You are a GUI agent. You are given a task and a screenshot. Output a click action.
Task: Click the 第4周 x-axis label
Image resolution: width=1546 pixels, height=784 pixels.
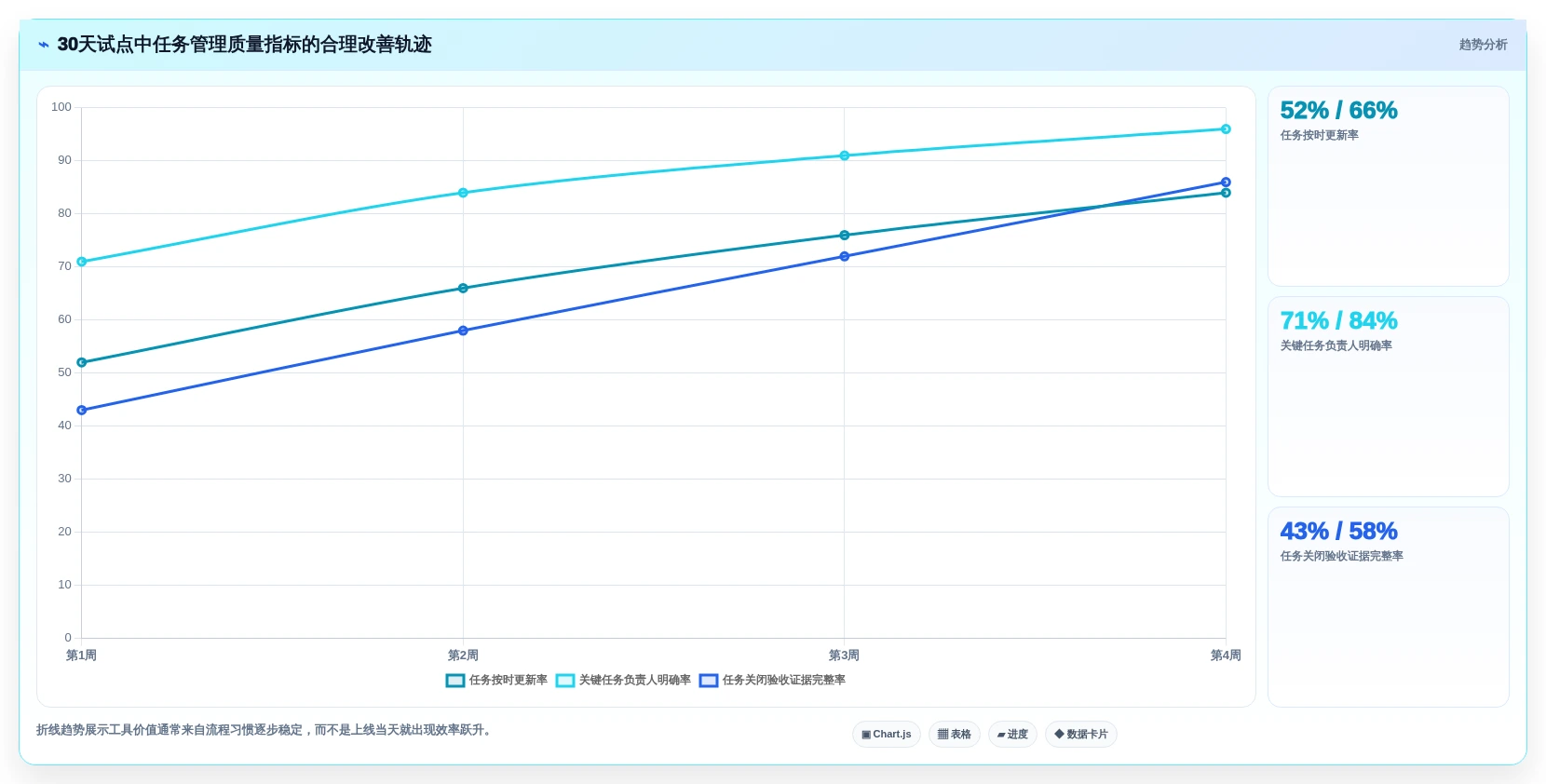tap(1226, 656)
